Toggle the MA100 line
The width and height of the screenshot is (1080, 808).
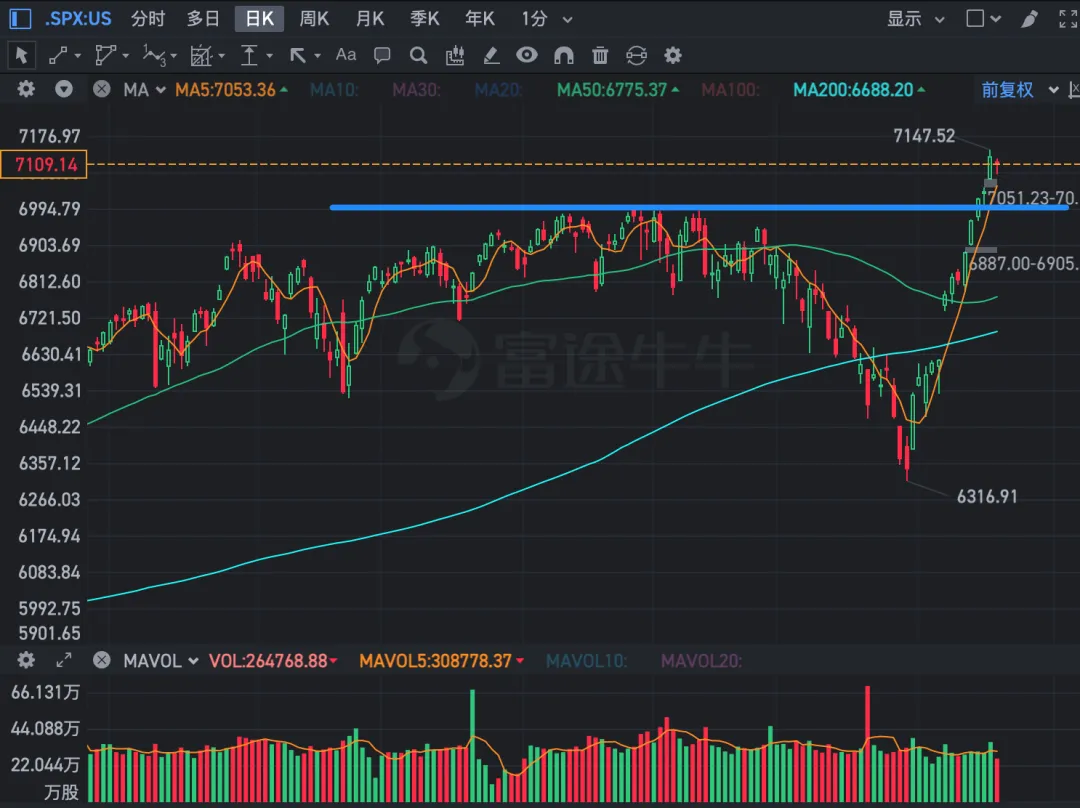click(x=730, y=90)
